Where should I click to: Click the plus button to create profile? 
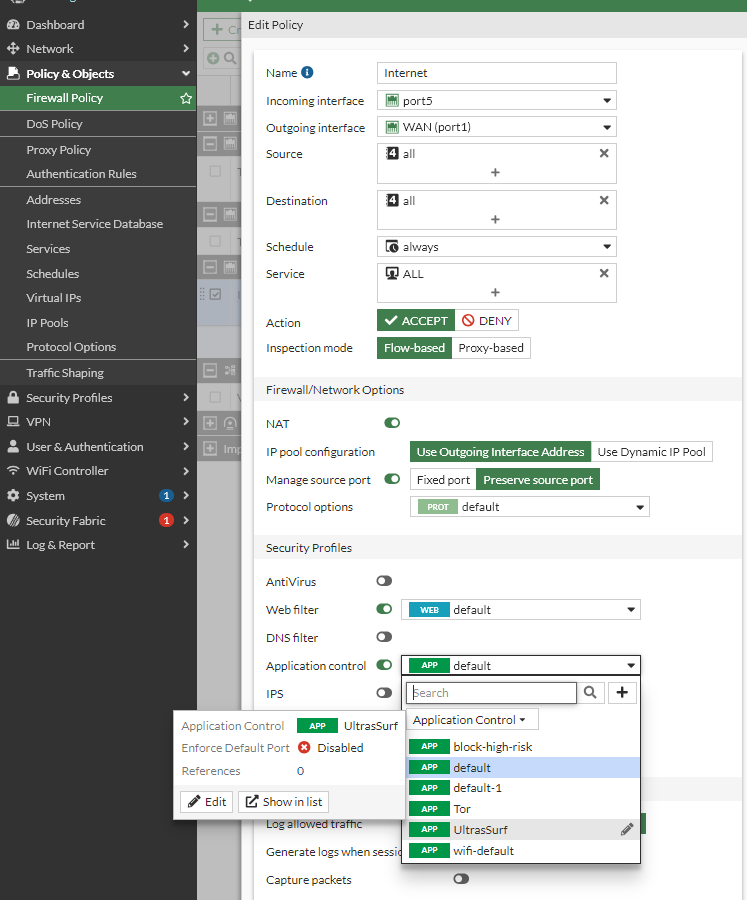point(622,692)
